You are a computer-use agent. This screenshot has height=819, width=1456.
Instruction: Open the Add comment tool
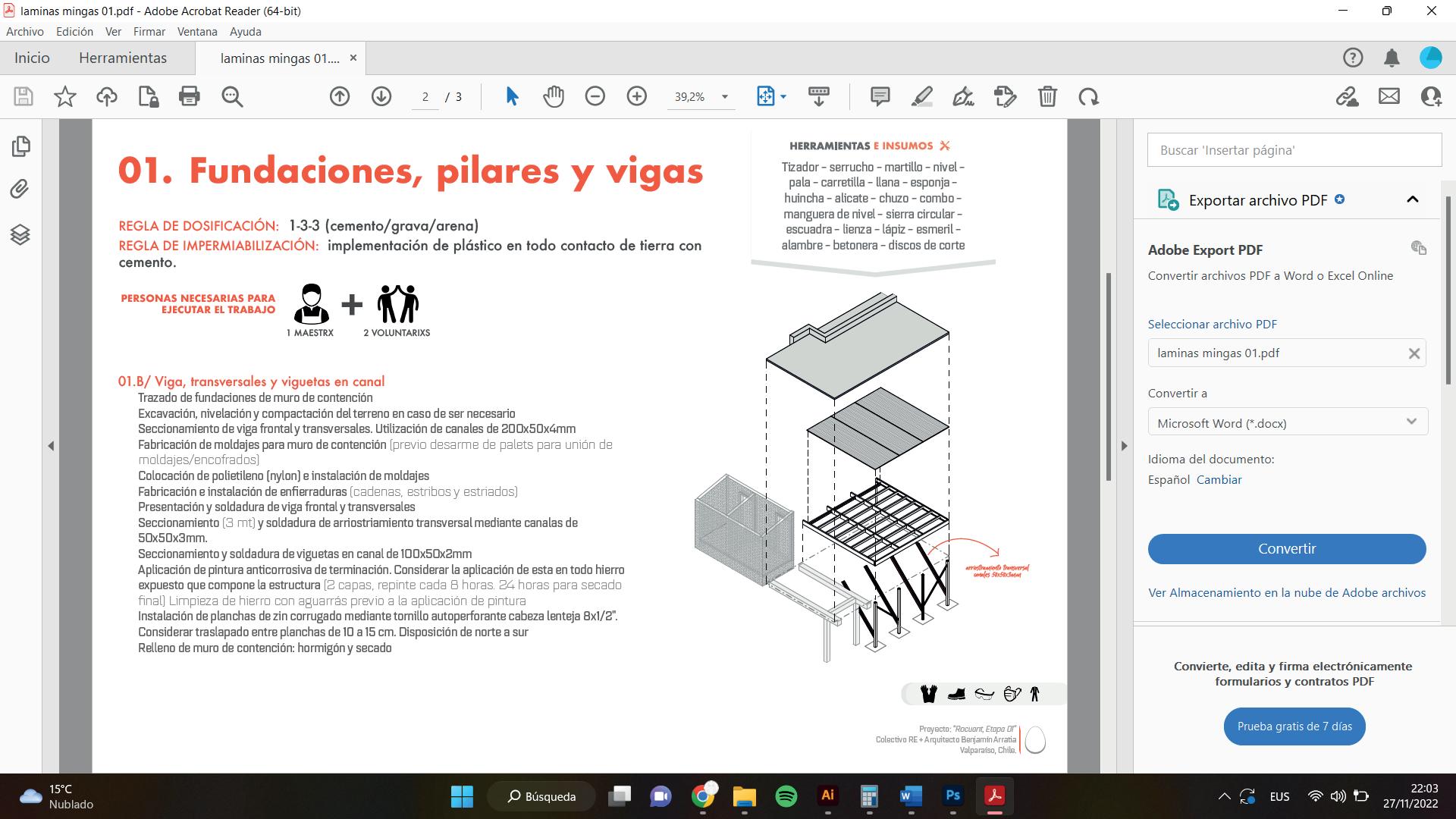point(880,96)
